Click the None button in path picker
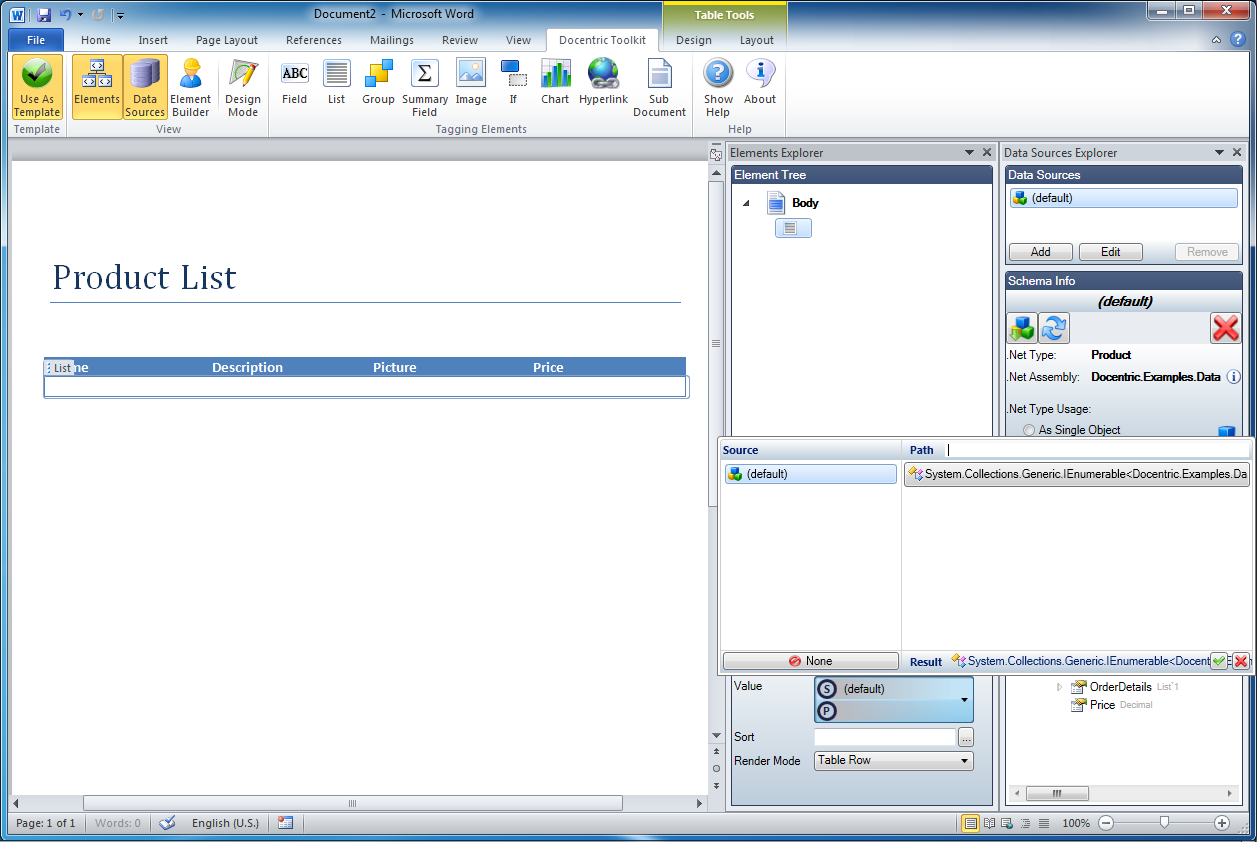Image resolution: width=1257 pixels, height=842 pixels. coord(810,661)
